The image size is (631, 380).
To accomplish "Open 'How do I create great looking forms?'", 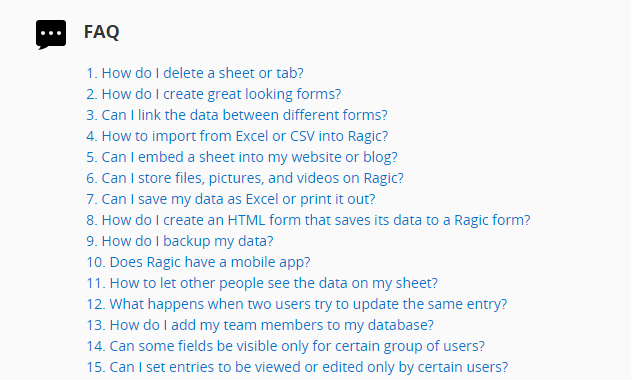I will click(x=214, y=94).
